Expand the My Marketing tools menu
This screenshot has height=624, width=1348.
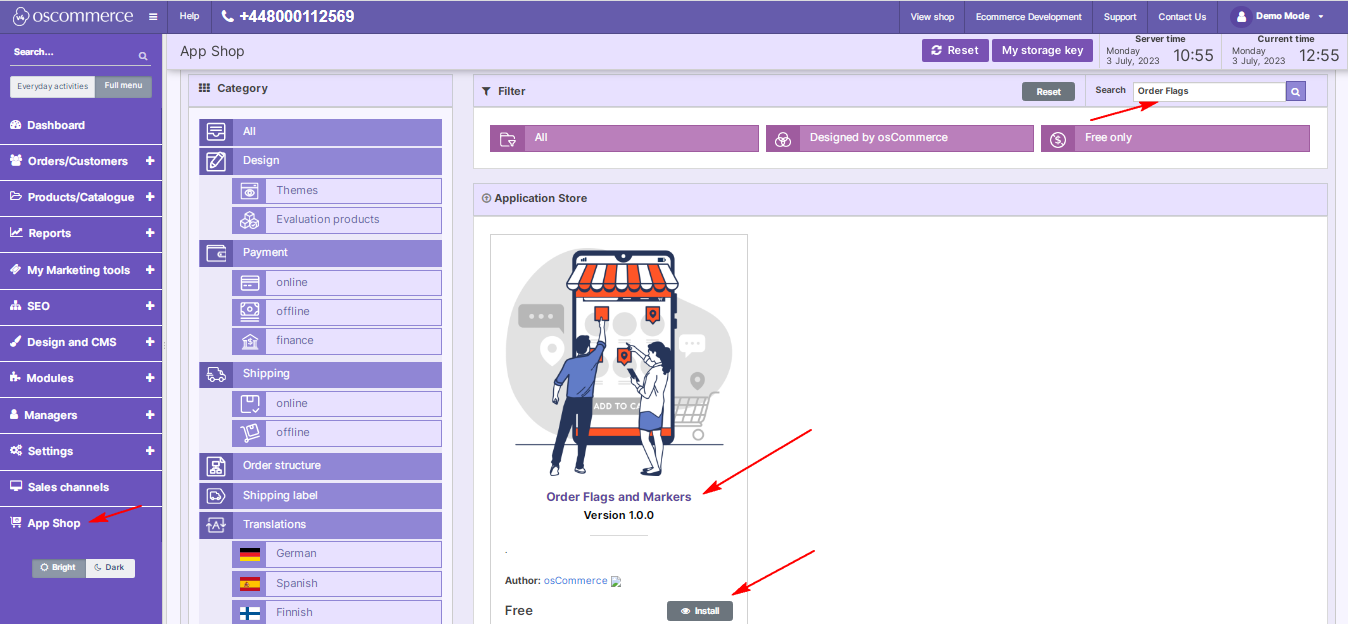point(150,270)
